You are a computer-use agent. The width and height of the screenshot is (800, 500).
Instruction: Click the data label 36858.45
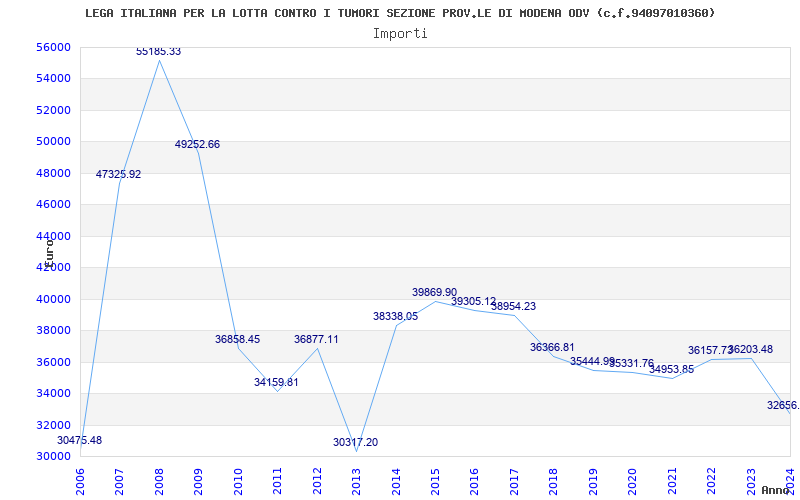237,339
